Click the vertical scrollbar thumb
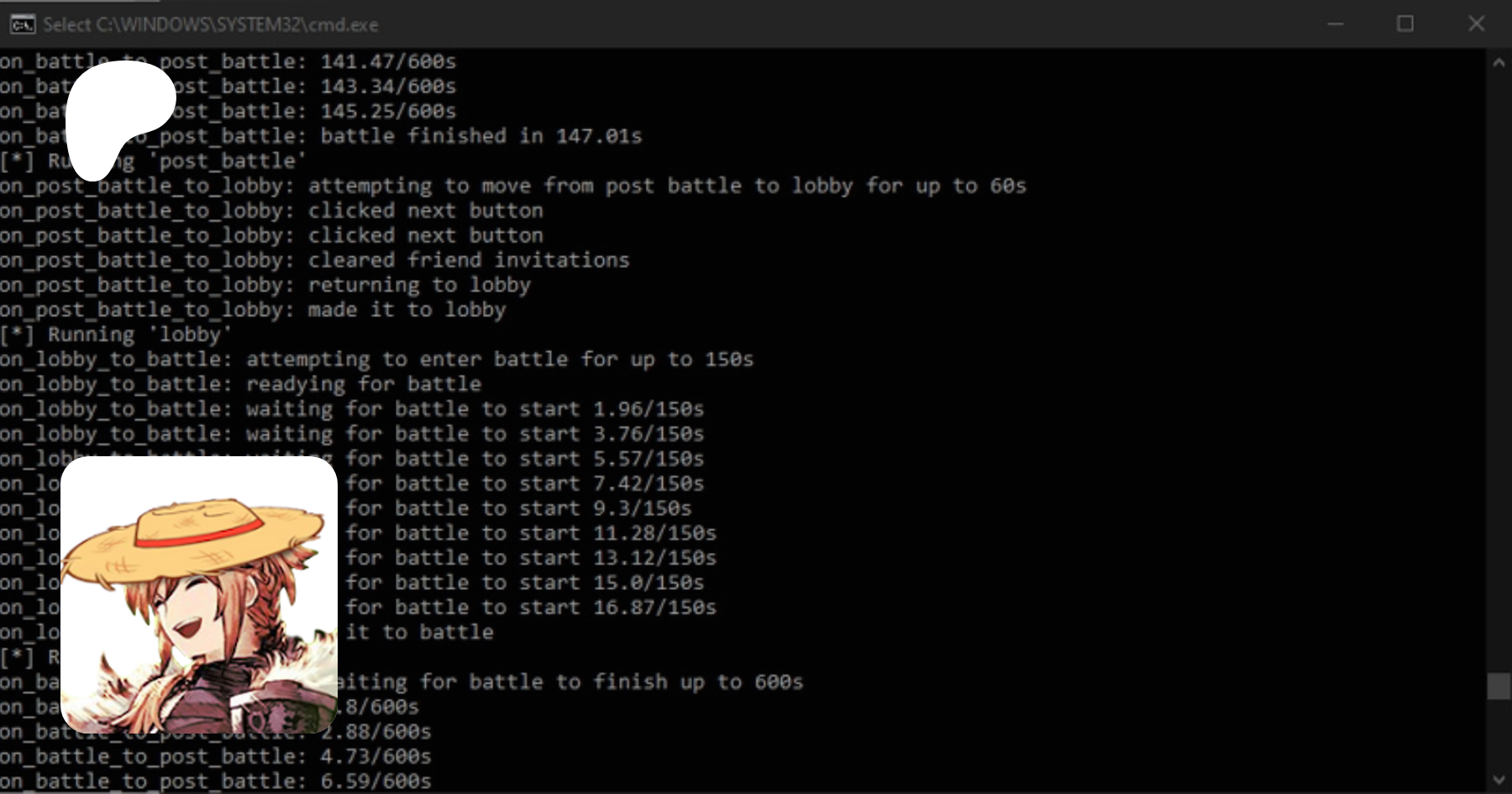 (1499, 686)
